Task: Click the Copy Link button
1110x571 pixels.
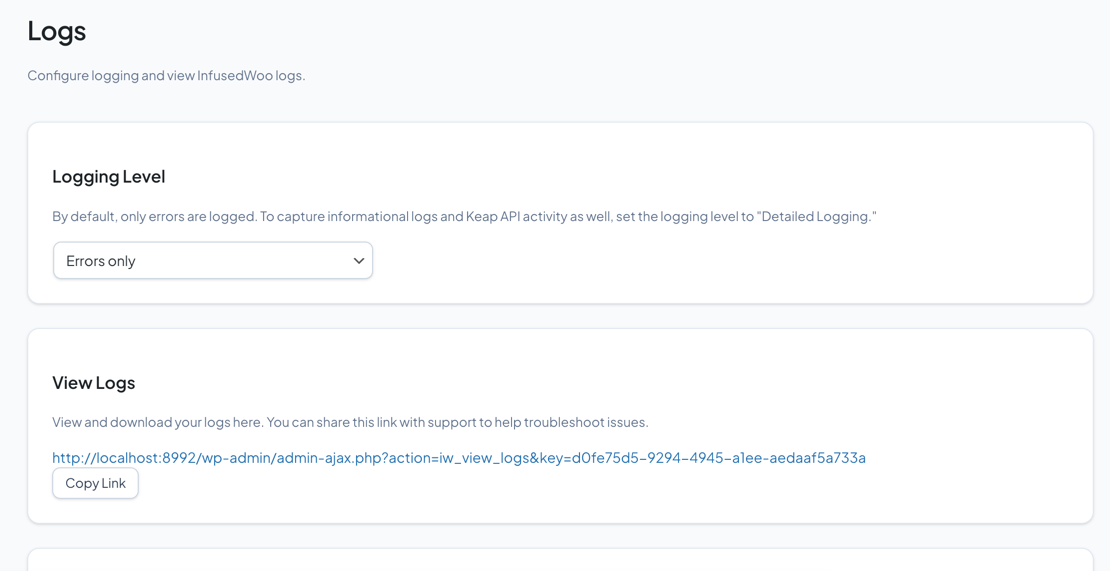Action: pyautogui.click(x=95, y=483)
